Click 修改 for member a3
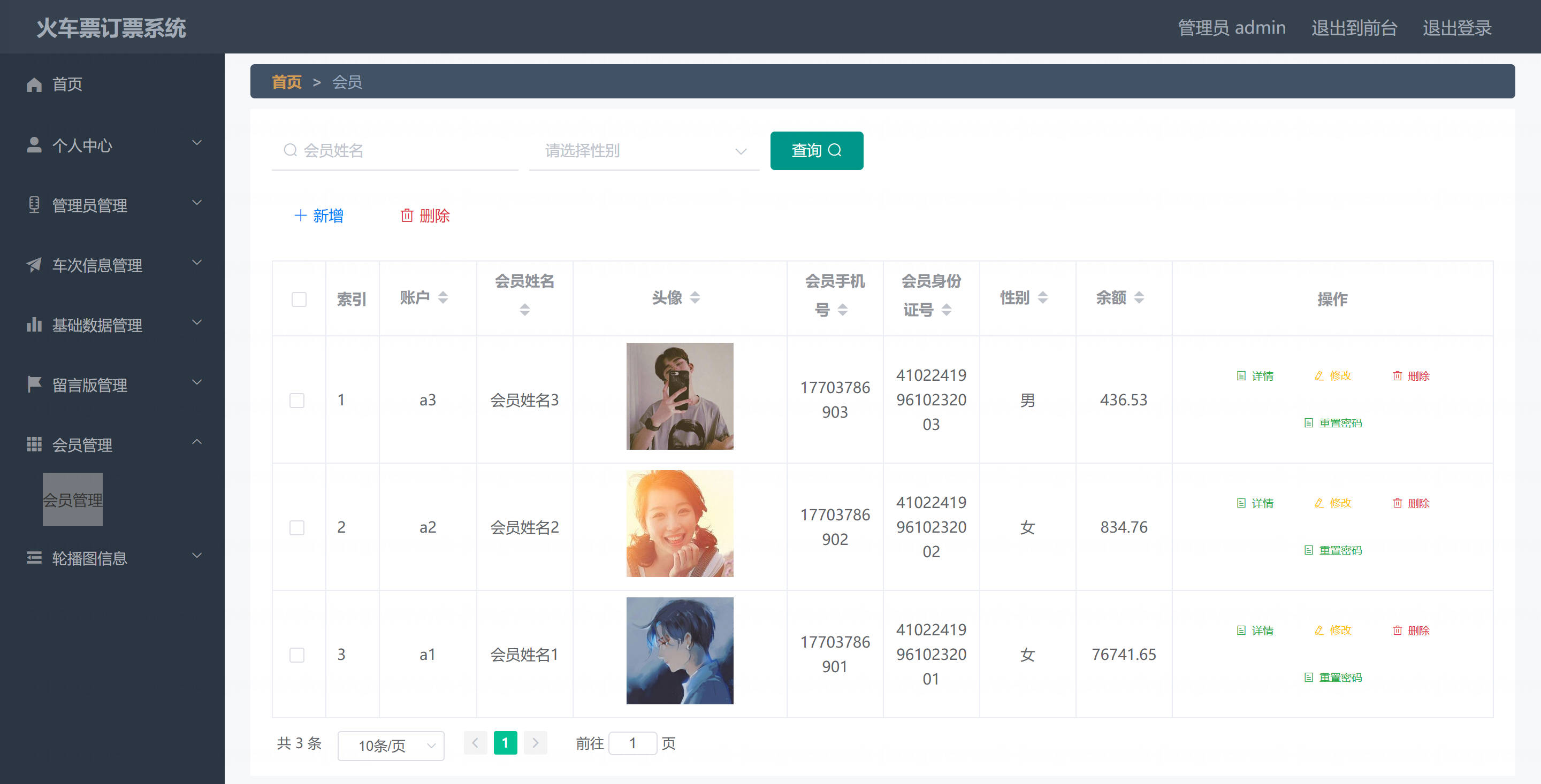This screenshot has width=1541, height=784. pos(1333,375)
